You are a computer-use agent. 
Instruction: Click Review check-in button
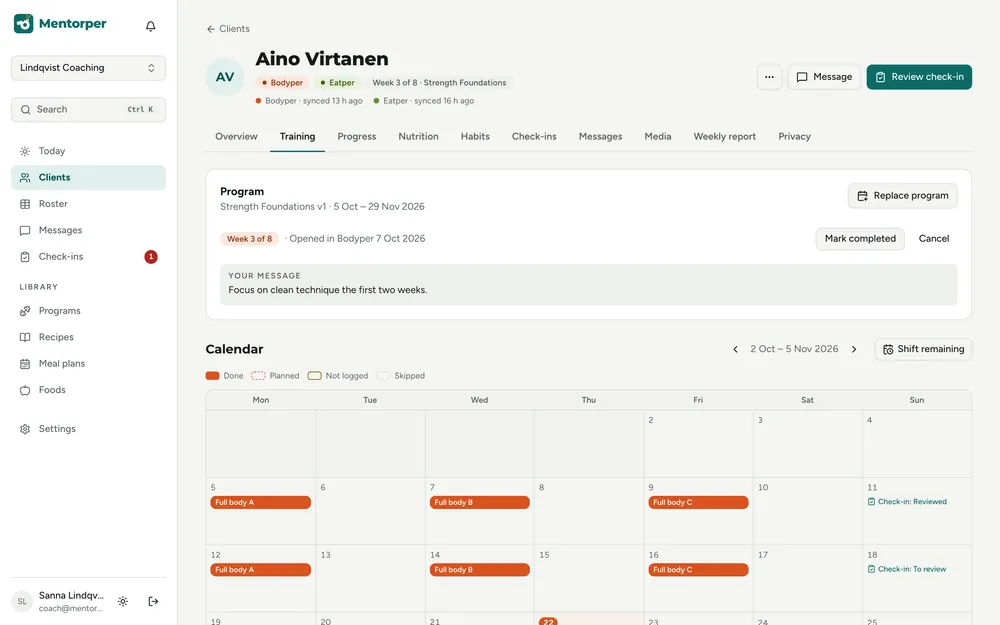(919, 77)
